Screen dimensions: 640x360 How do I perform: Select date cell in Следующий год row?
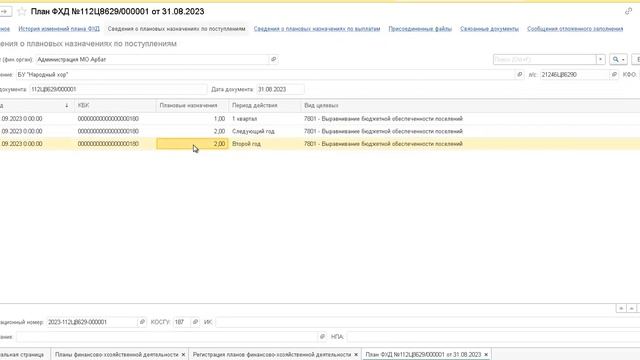click(37, 131)
